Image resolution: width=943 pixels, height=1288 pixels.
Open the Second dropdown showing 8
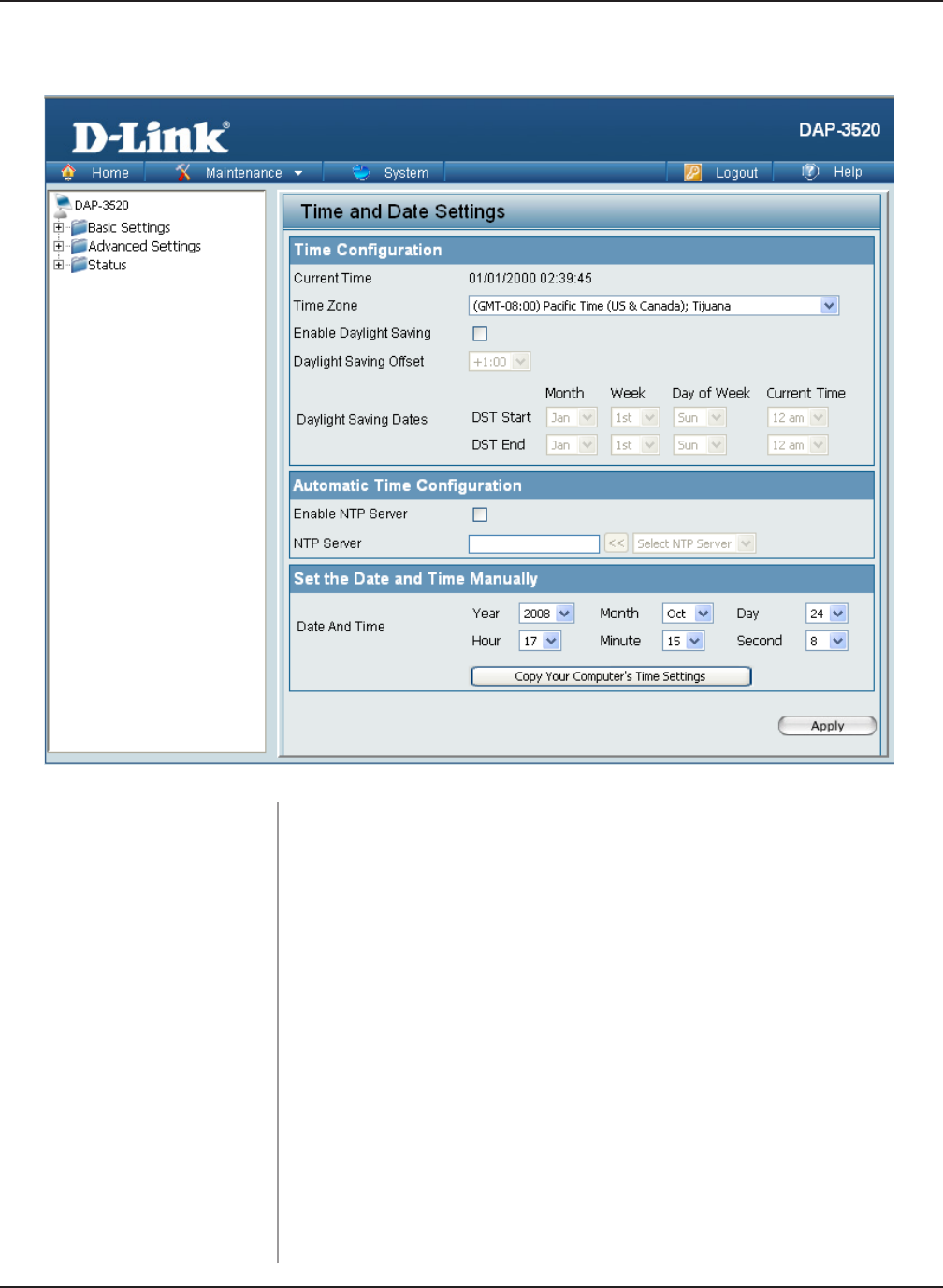pos(827,641)
